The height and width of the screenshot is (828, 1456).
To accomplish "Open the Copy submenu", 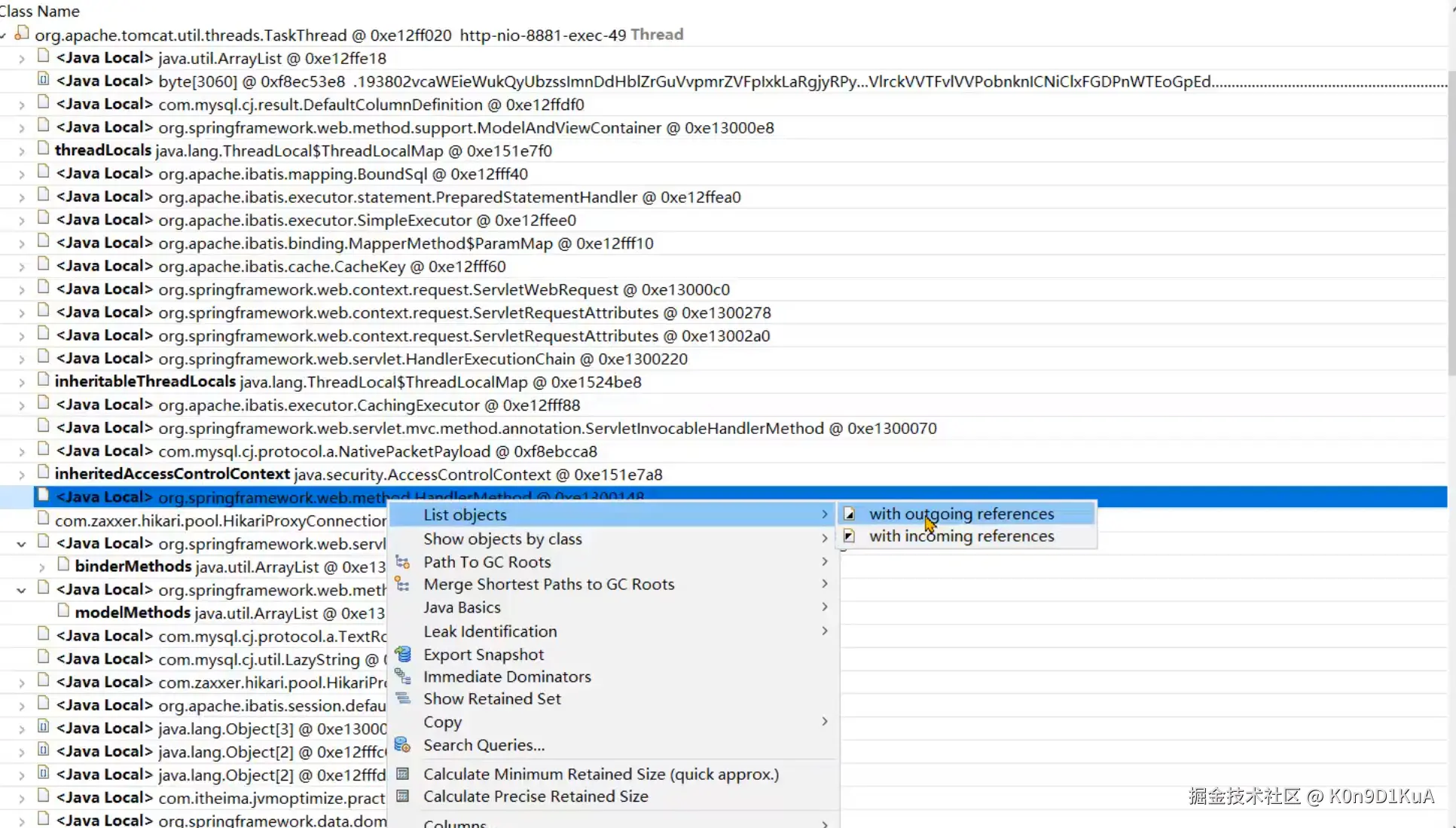I will pos(443,722).
